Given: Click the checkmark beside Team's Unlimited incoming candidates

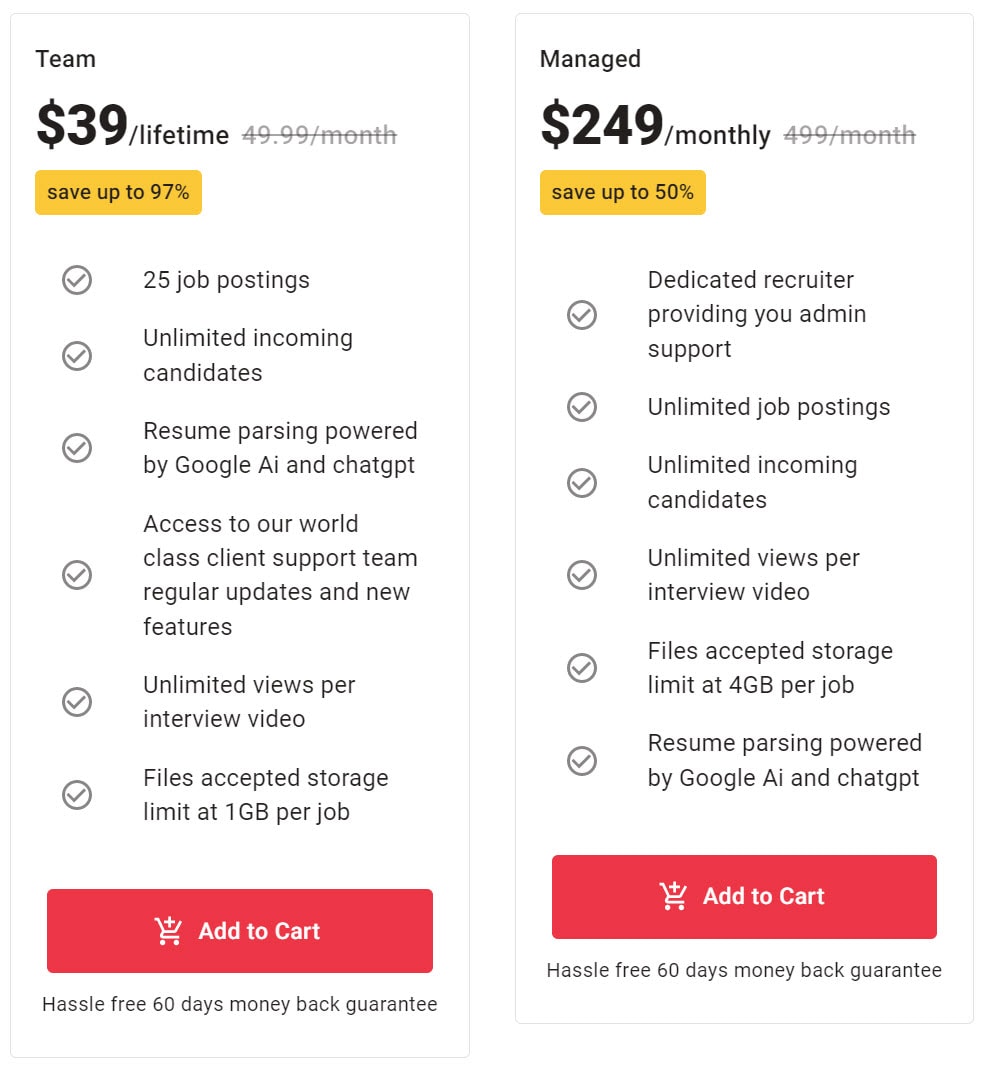Looking at the screenshot, I should coord(77,356).
